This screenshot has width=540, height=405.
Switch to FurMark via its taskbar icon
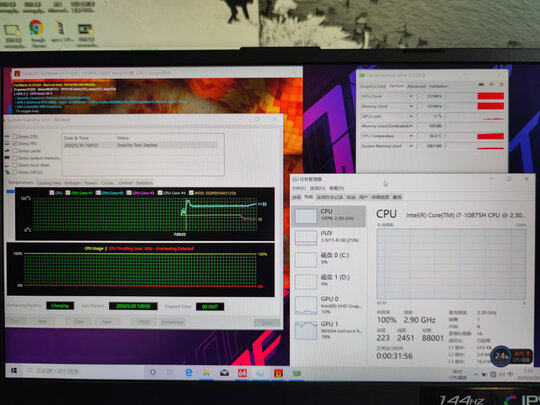coord(278,373)
